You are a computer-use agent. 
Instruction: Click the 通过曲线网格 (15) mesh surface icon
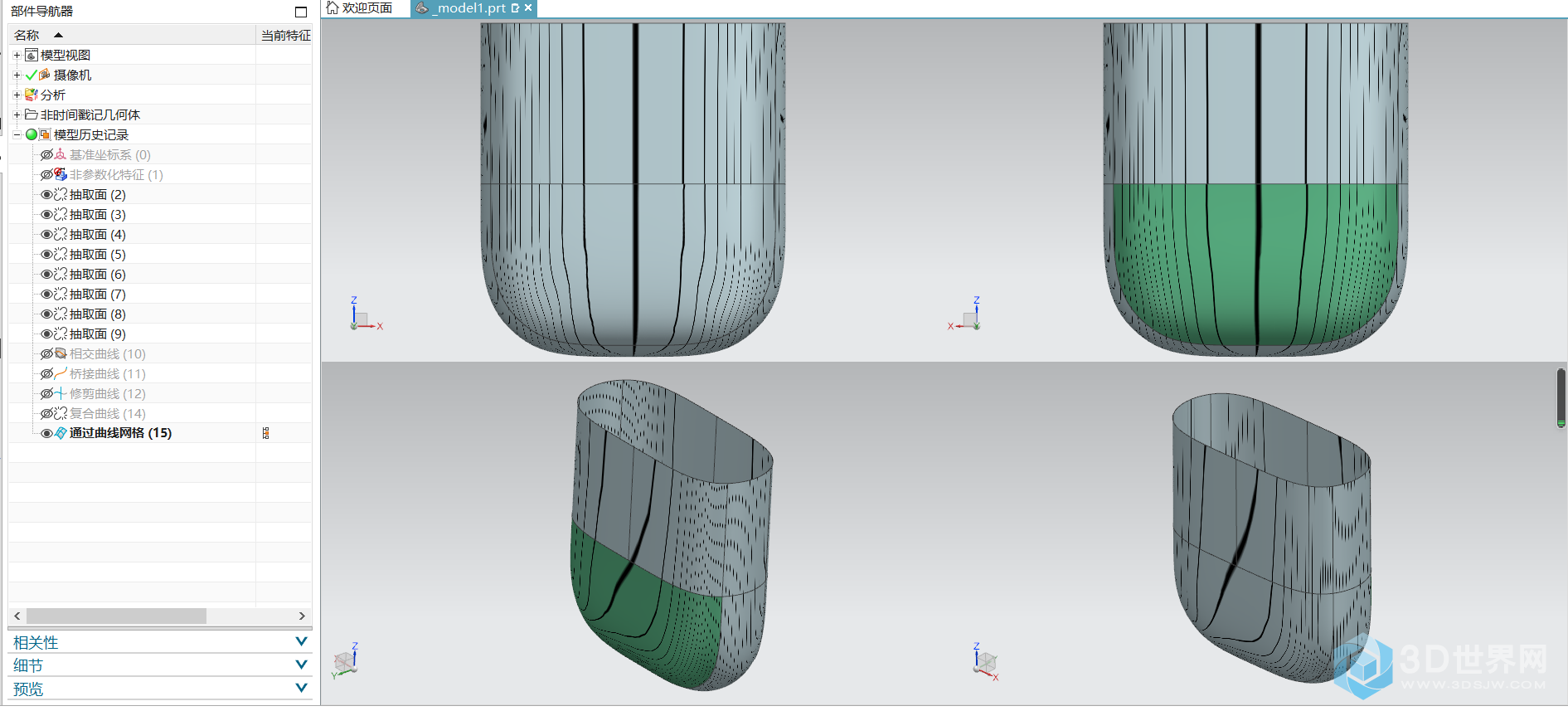(61, 433)
